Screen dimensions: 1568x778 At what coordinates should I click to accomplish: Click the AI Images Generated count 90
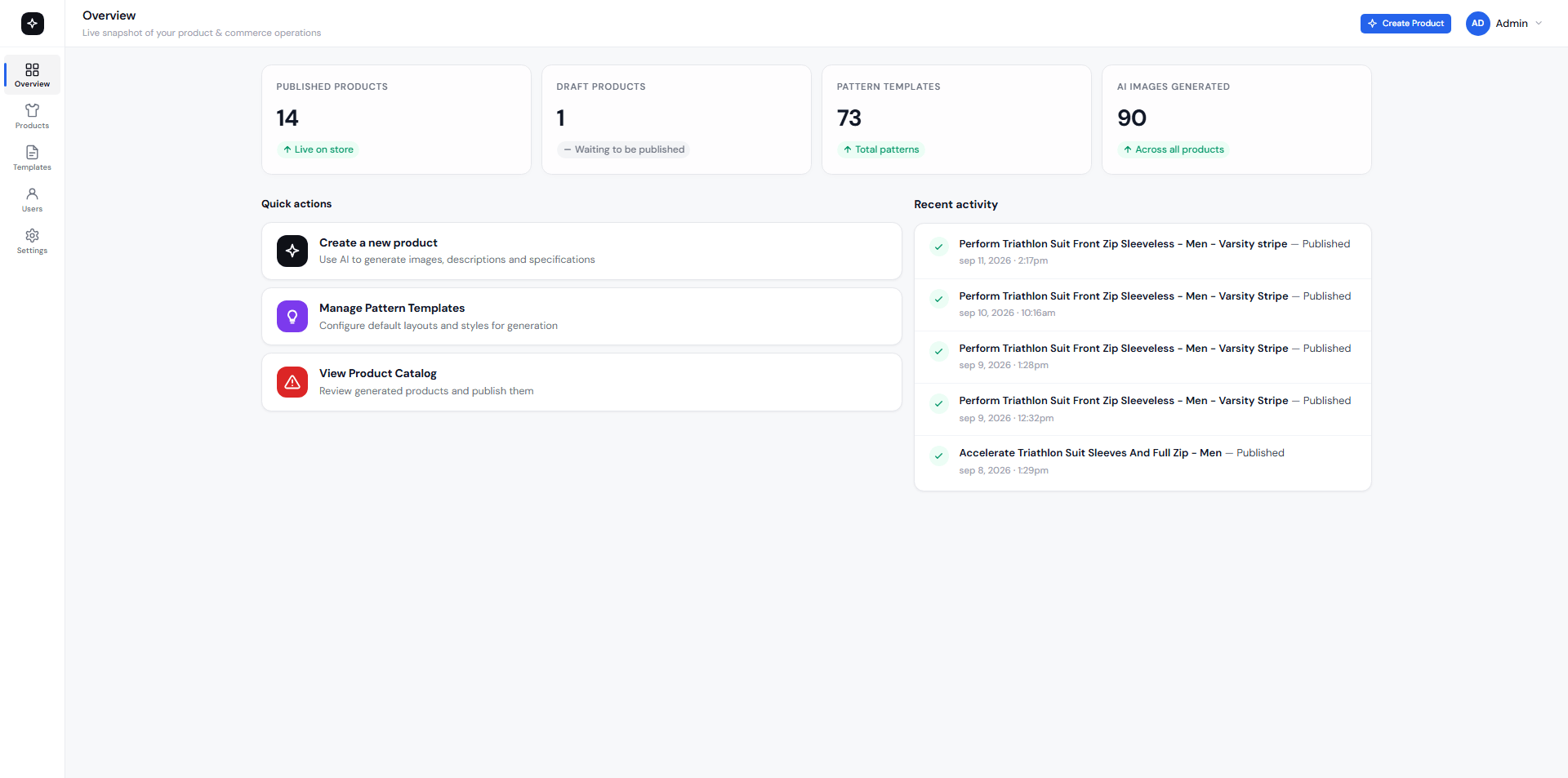pos(1132,118)
